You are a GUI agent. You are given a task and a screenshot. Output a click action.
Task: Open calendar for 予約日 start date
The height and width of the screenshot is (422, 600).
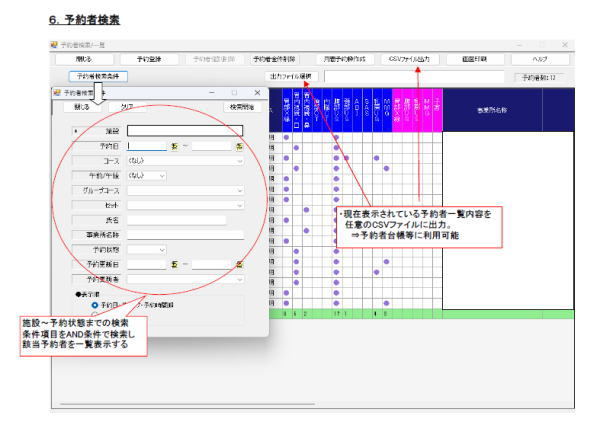point(174,146)
